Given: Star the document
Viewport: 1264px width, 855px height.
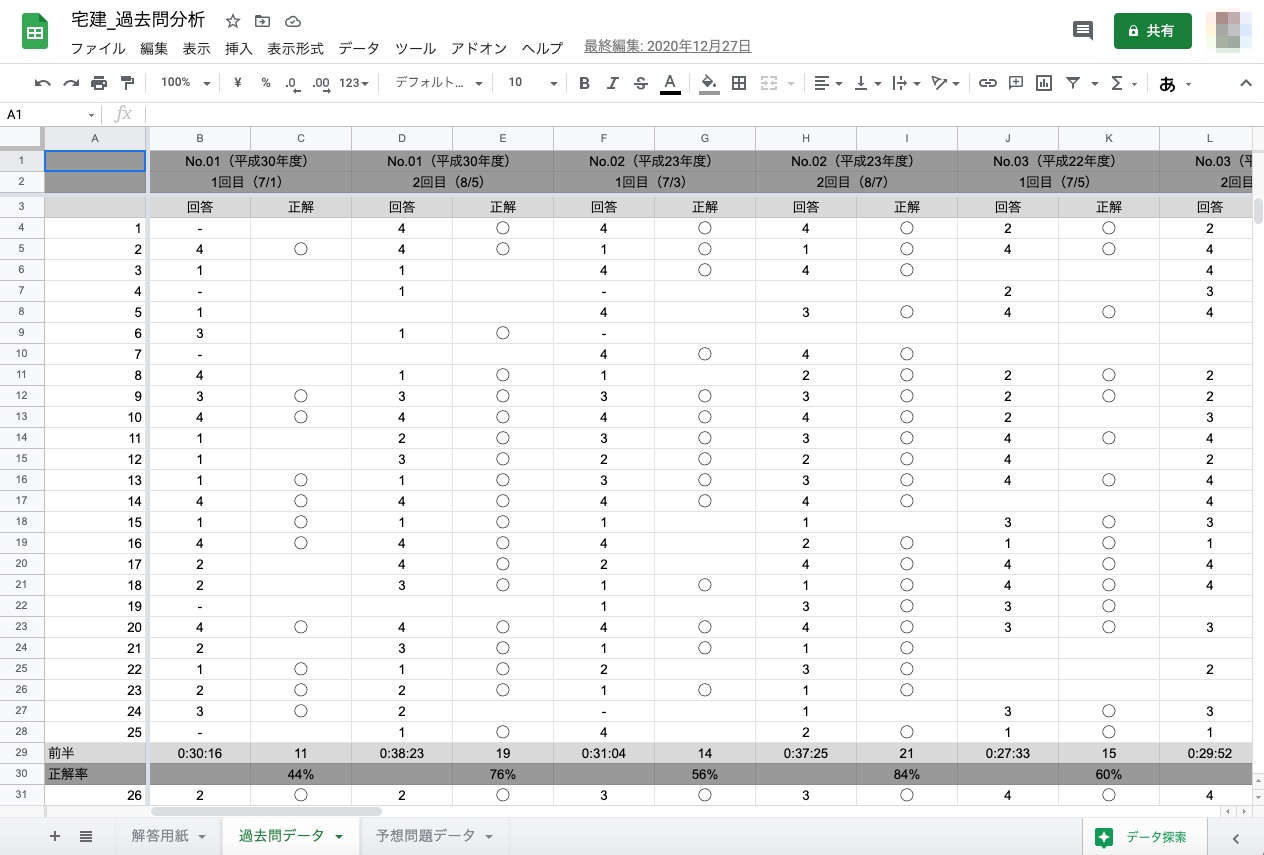Looking at the screenshot, I should point(233,21).
